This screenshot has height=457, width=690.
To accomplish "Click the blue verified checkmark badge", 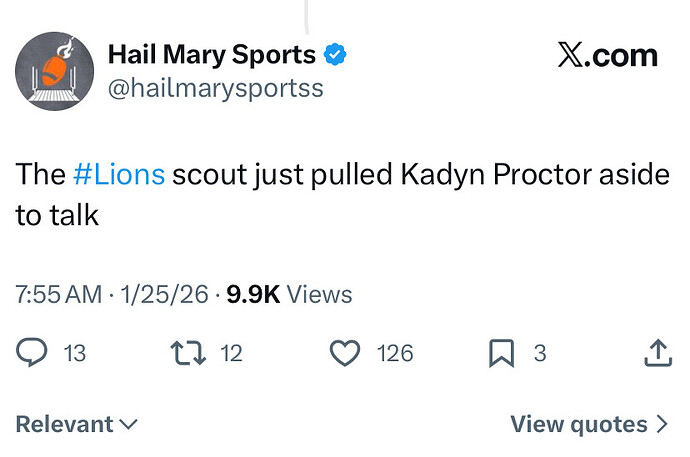I will 335,55.
